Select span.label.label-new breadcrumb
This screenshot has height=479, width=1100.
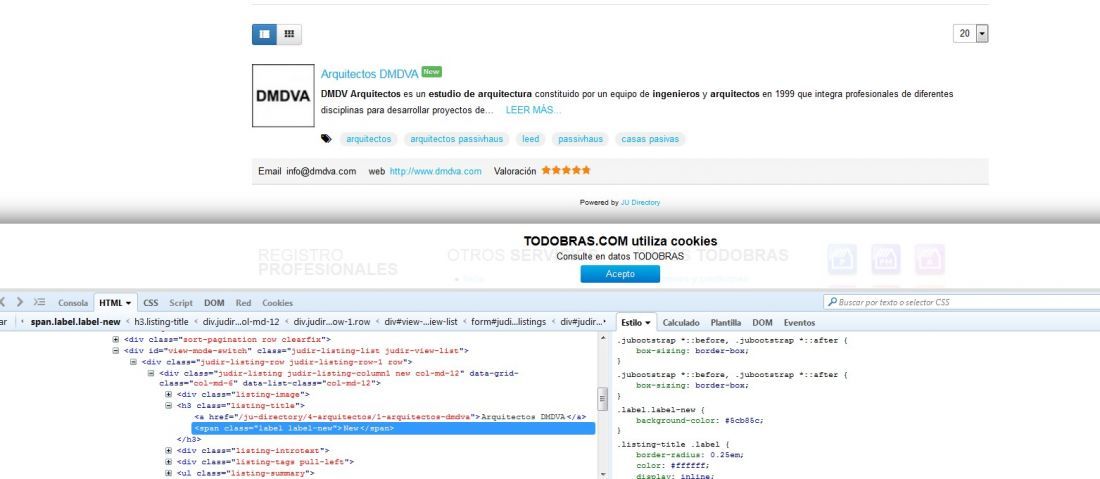pos(75,322)
